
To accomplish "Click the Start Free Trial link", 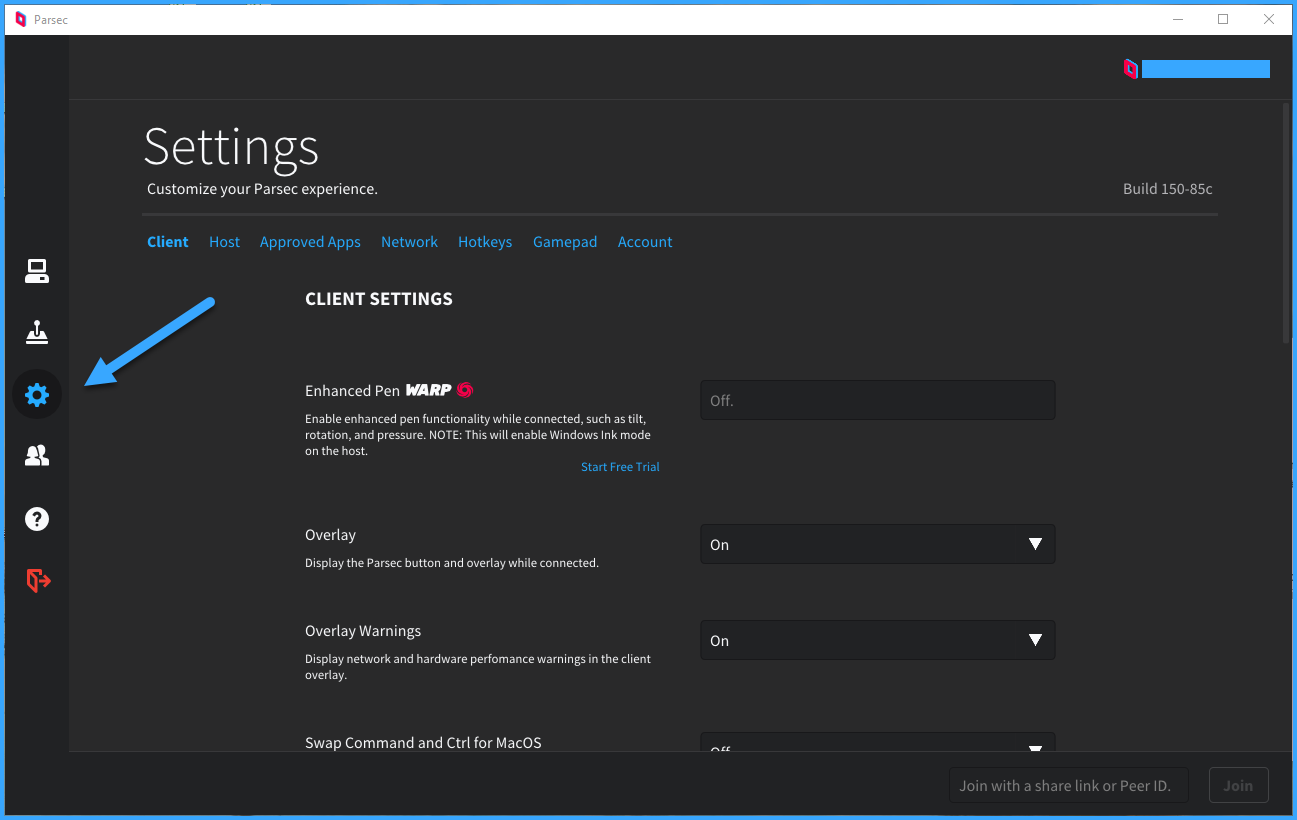I will pyautogui.click(x=620, y=467).
